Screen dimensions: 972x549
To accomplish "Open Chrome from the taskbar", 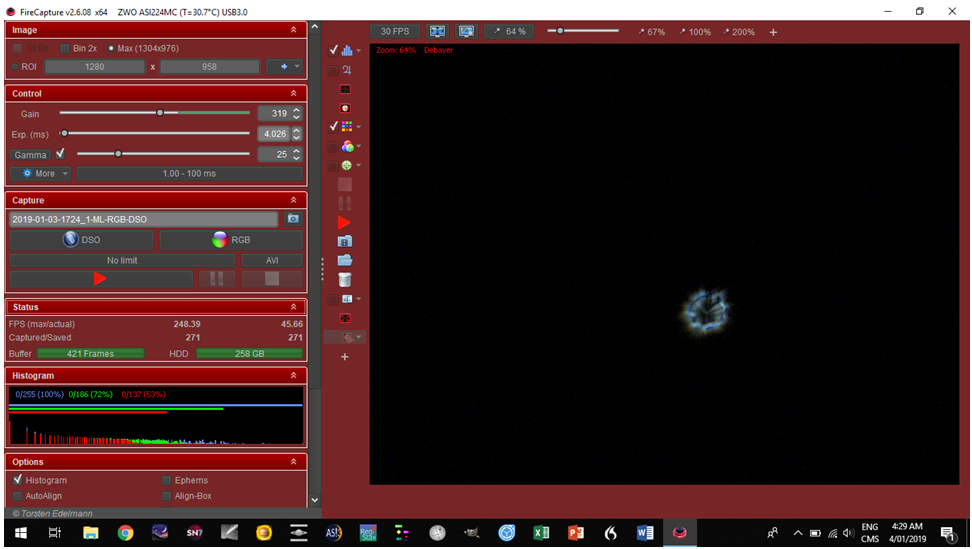I will point(125,533).
